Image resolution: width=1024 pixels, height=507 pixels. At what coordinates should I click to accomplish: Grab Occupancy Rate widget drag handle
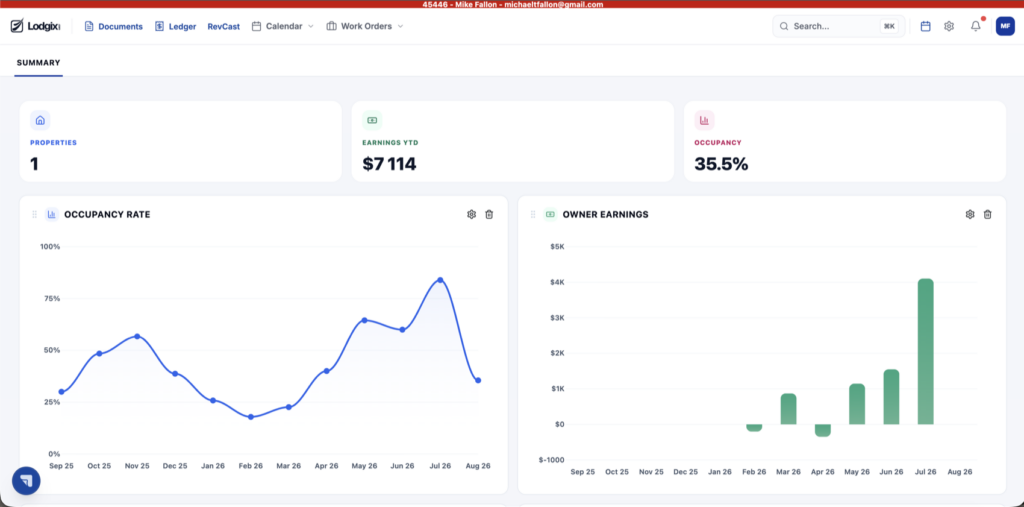pos(35,214)
